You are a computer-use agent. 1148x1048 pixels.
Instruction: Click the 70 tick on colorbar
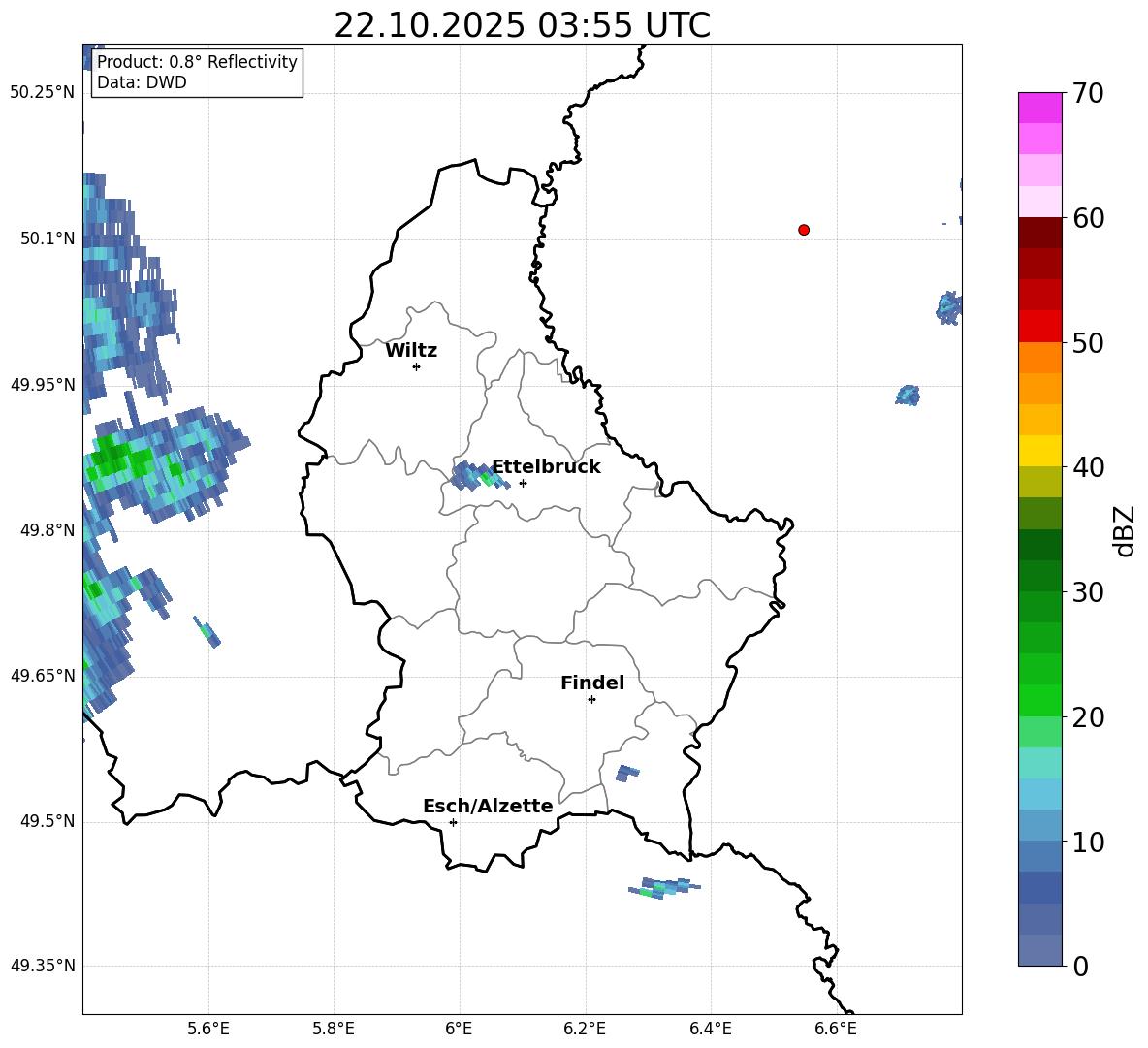click(1088, 93)
